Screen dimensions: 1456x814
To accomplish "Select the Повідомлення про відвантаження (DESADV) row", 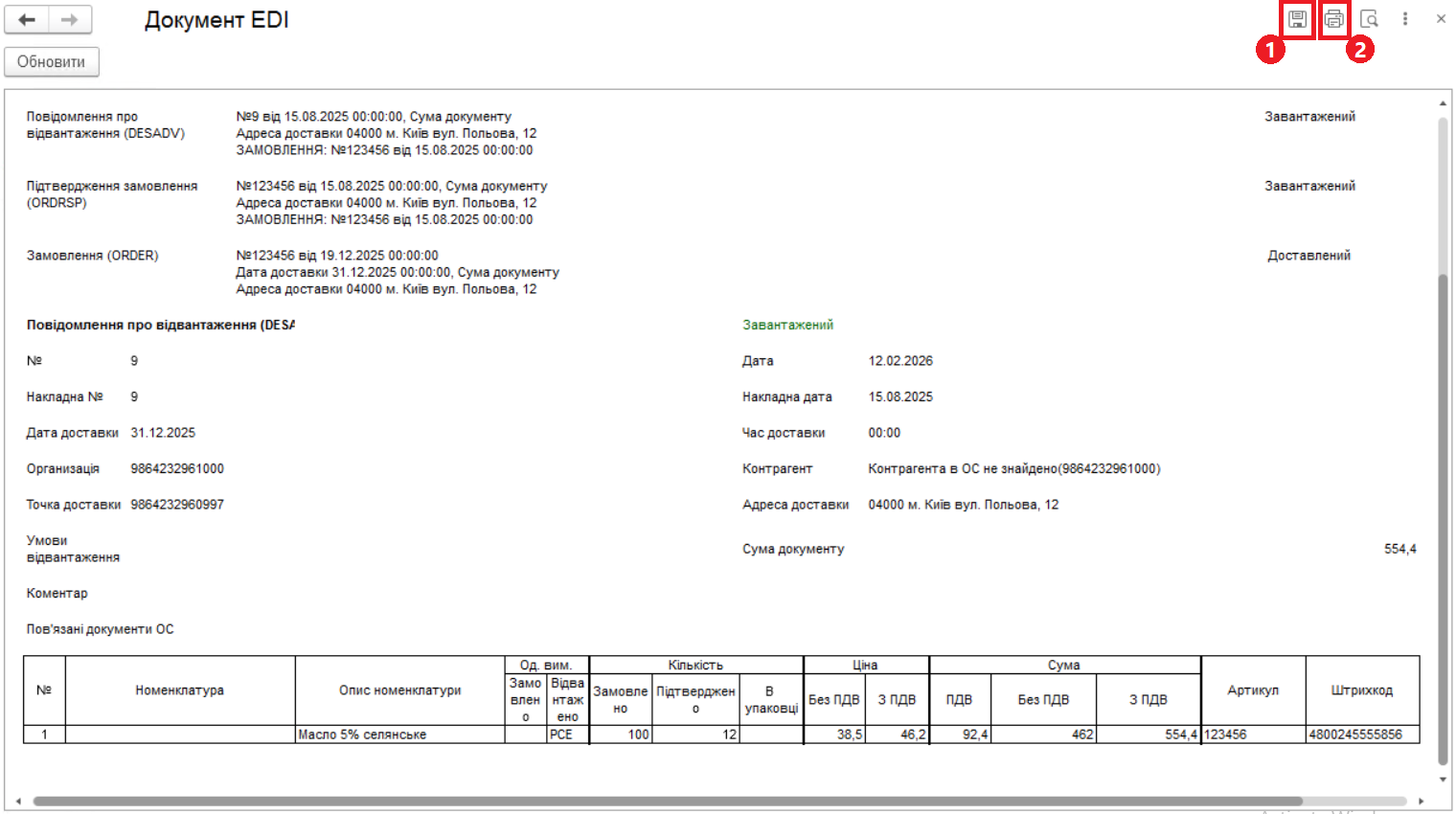I will click(105, 124).
